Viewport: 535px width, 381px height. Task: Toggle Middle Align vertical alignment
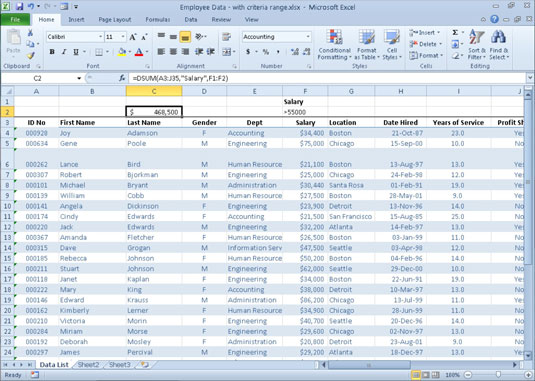pyautogui.click(x=173, y=36)
